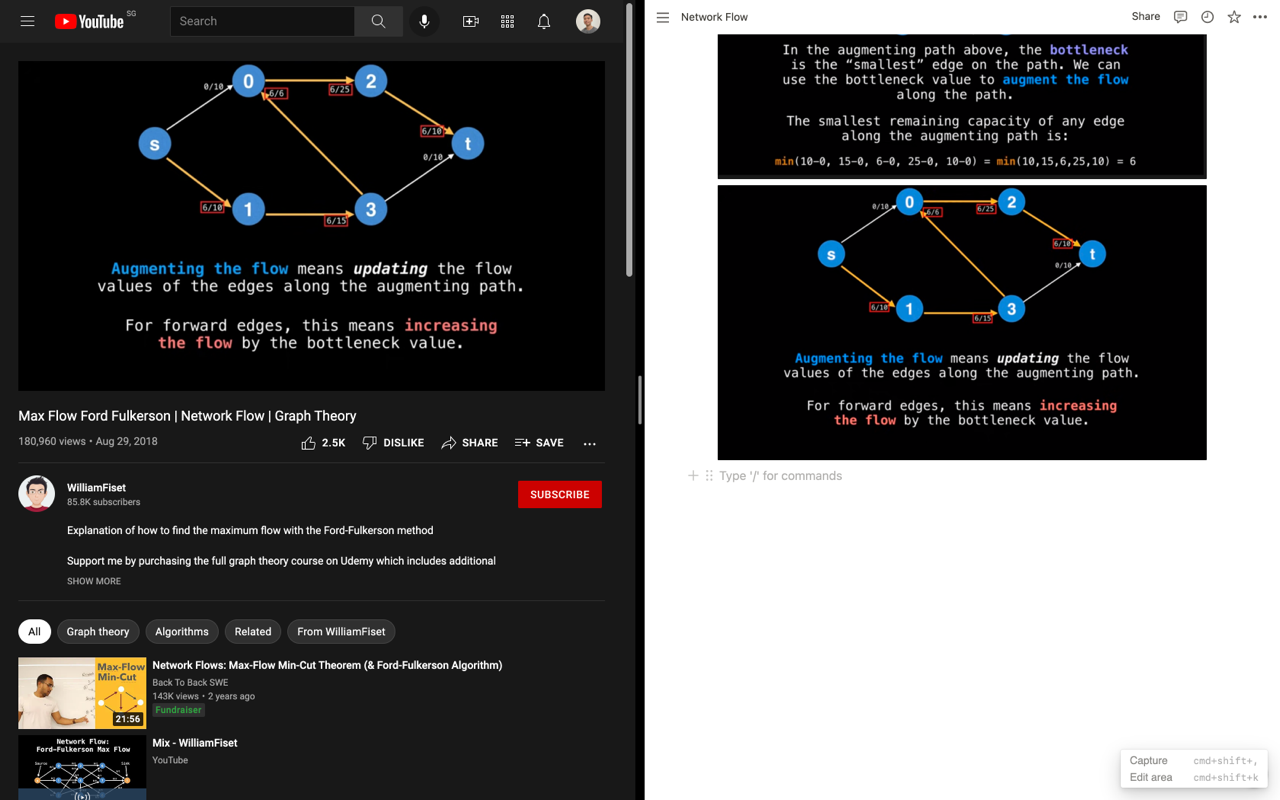Open Notion page updates clock icon
Image resolution: width=1280 pixels, height=800 pixels.
click(1207, 17)
